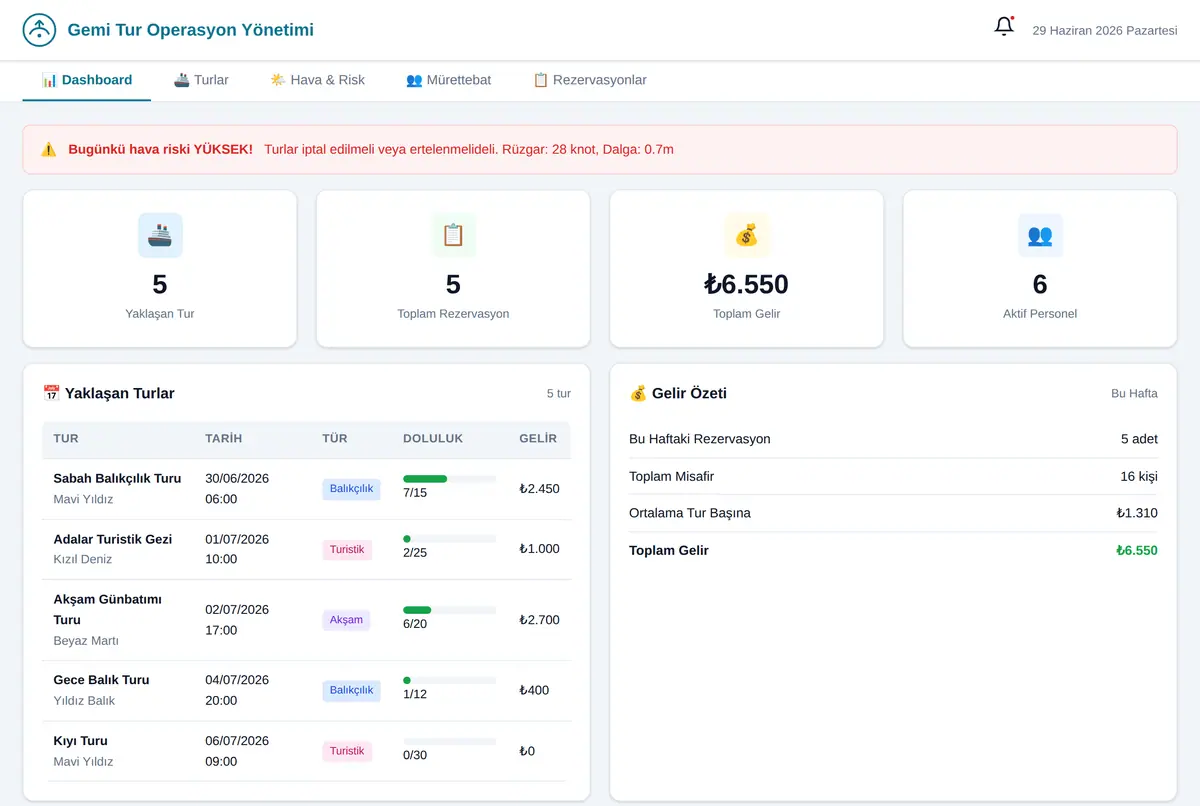
Task: Open the notifications bell
Action: (x=1004, y=27)
